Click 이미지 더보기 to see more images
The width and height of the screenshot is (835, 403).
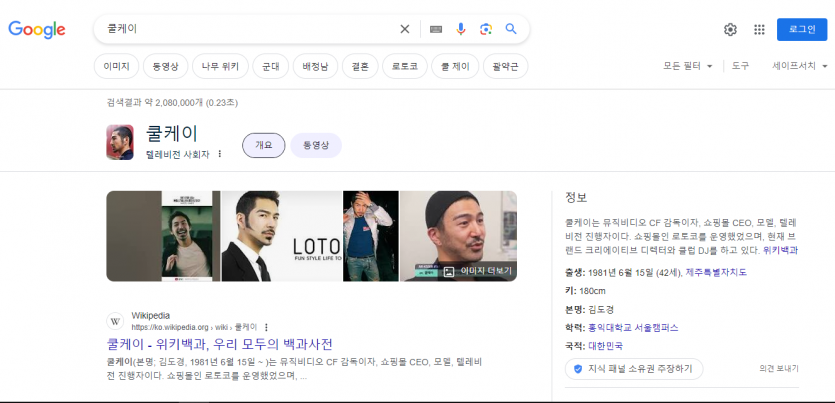(478, 271)
